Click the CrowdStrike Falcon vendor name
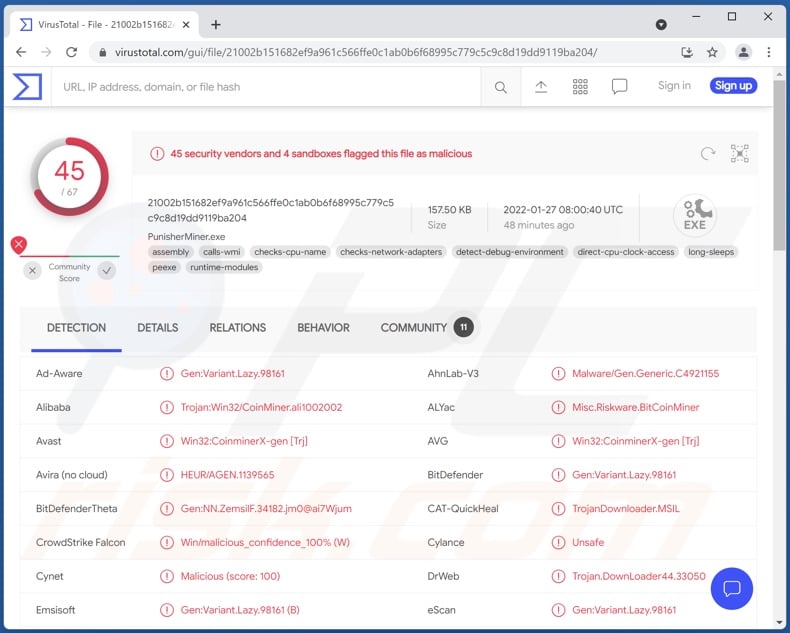Image resolution: width=790 pixels, height=633 pixels. (81, 542)
